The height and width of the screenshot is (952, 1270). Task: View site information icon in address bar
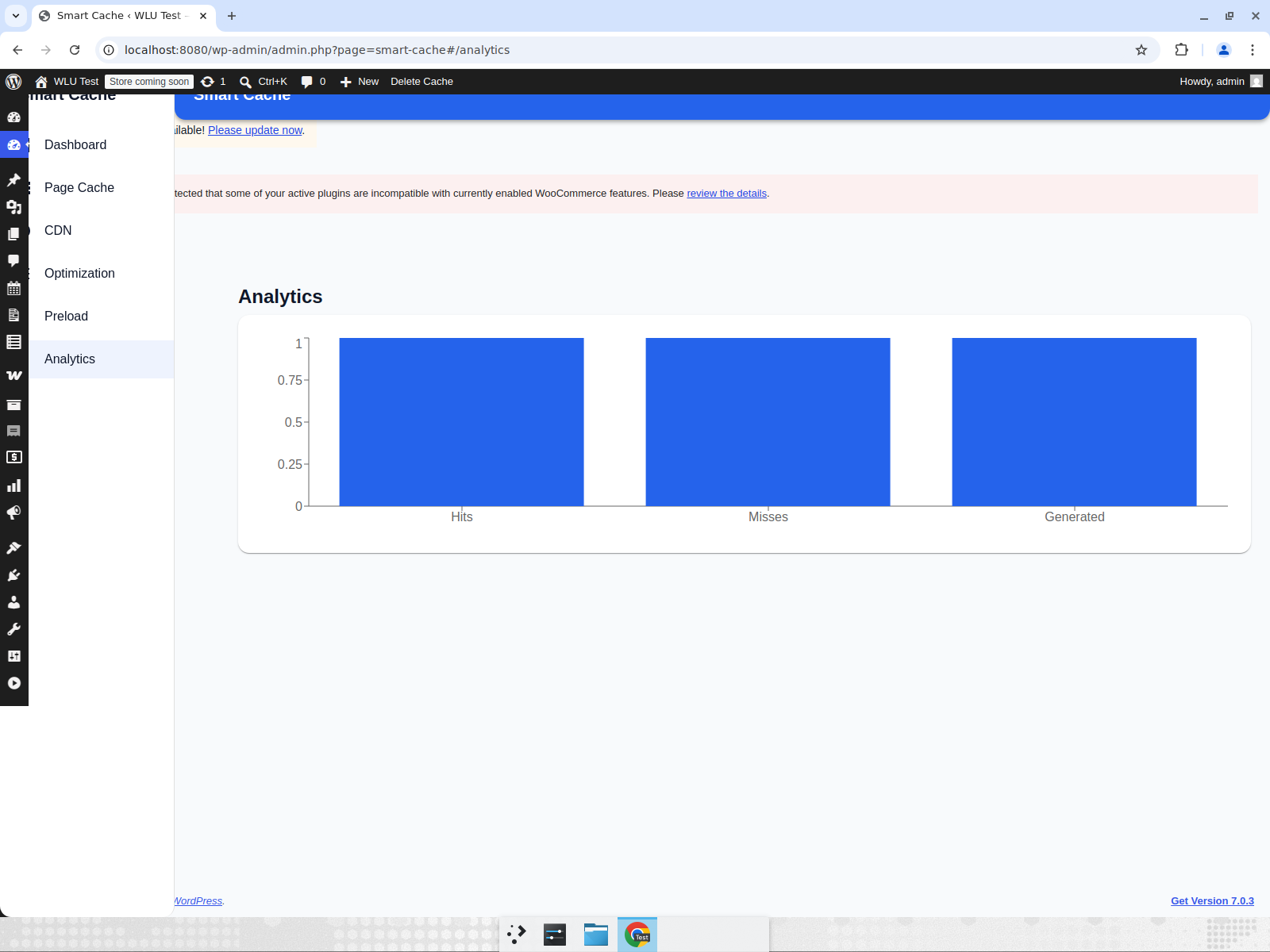[x=109, y=50]
